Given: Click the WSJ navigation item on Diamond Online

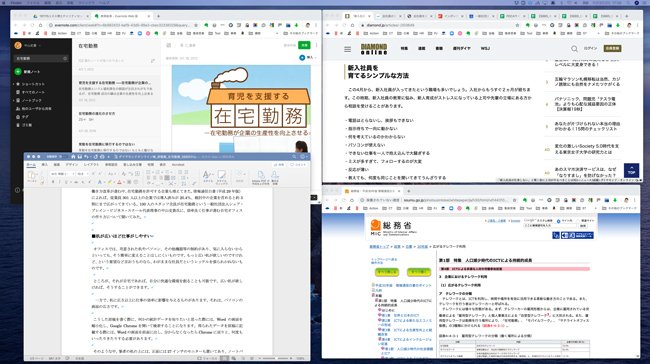Looking at the screenshot, I should pos(485,49).
